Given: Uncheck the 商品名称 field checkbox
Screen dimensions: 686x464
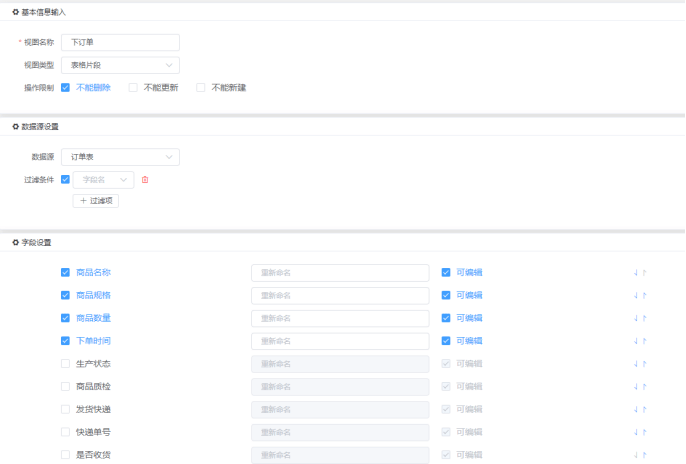Looking at the screenshot, I should tap(65, 272).
